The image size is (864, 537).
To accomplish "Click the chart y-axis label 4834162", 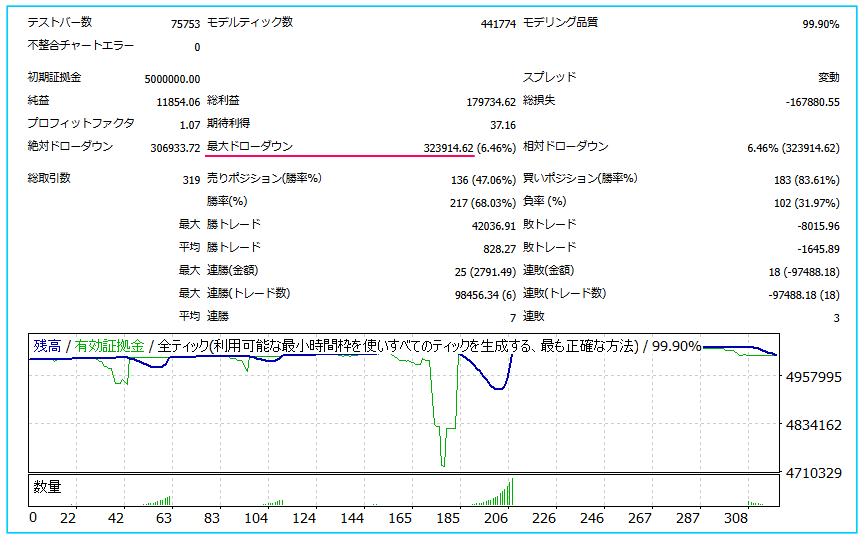I will [x=814, y=425].
